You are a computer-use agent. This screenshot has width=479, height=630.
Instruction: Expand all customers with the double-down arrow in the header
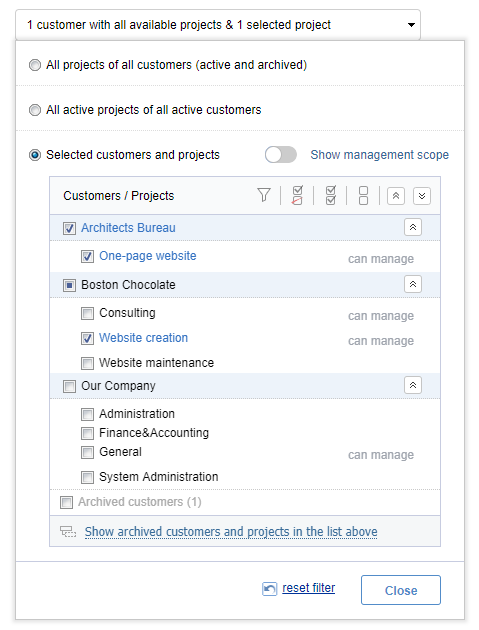[x=422, y=196]
